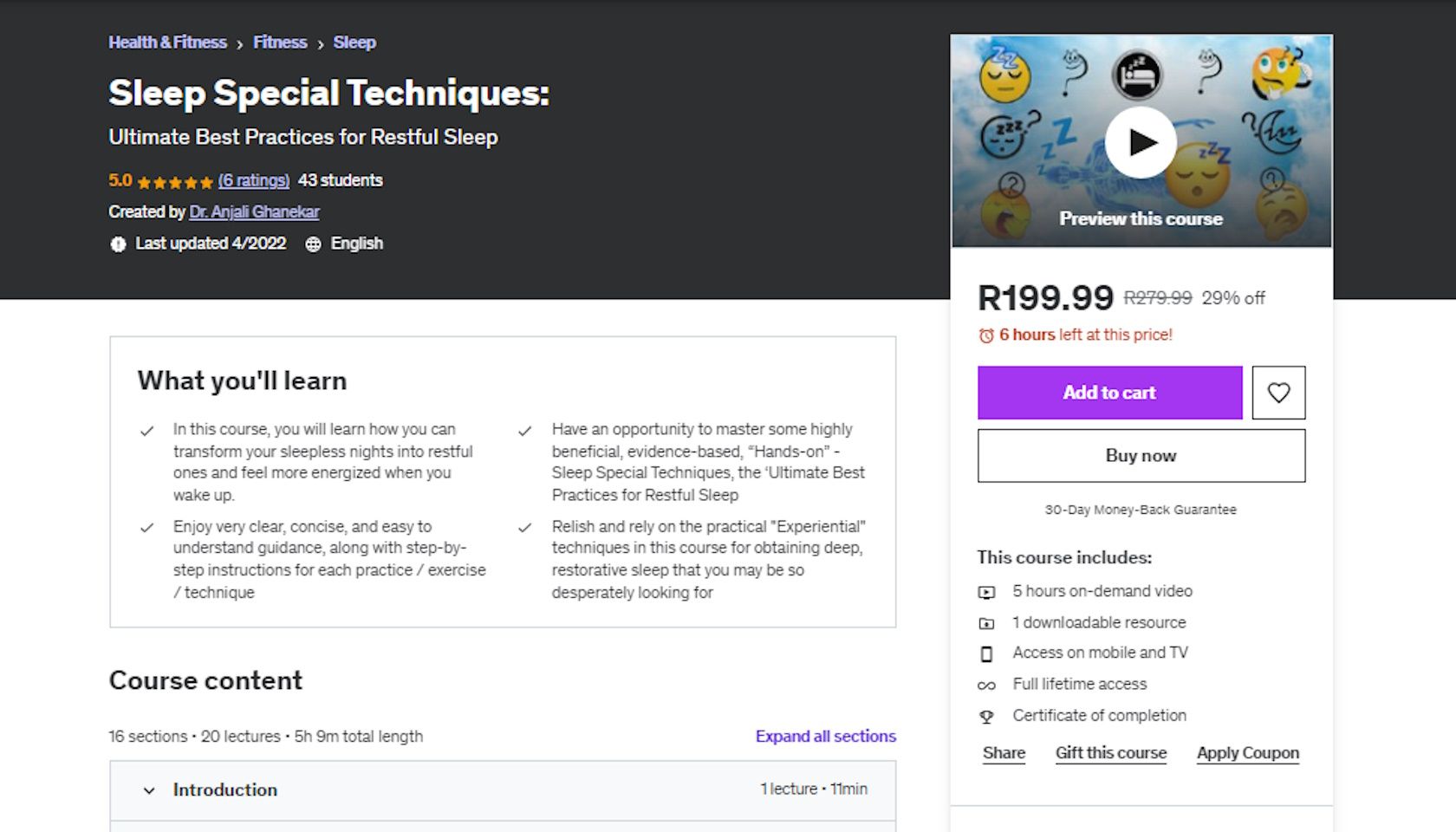Play the course preview video

pyautogui.click(x=1141, y=141)
